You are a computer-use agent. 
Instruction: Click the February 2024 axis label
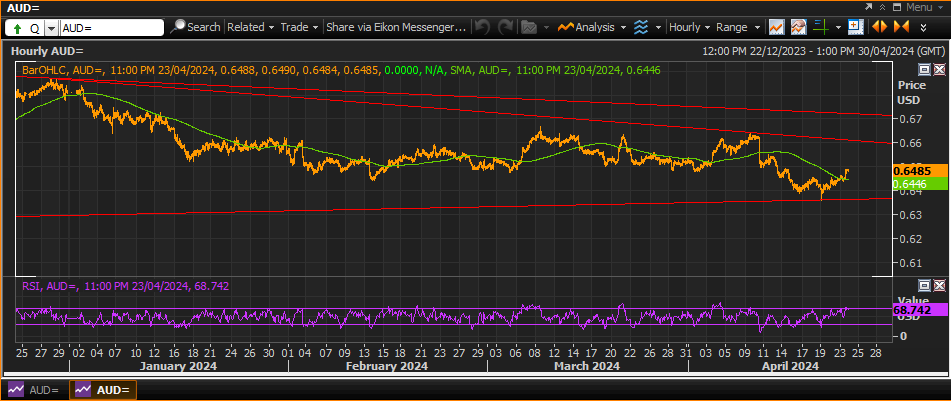pos(389,366)
